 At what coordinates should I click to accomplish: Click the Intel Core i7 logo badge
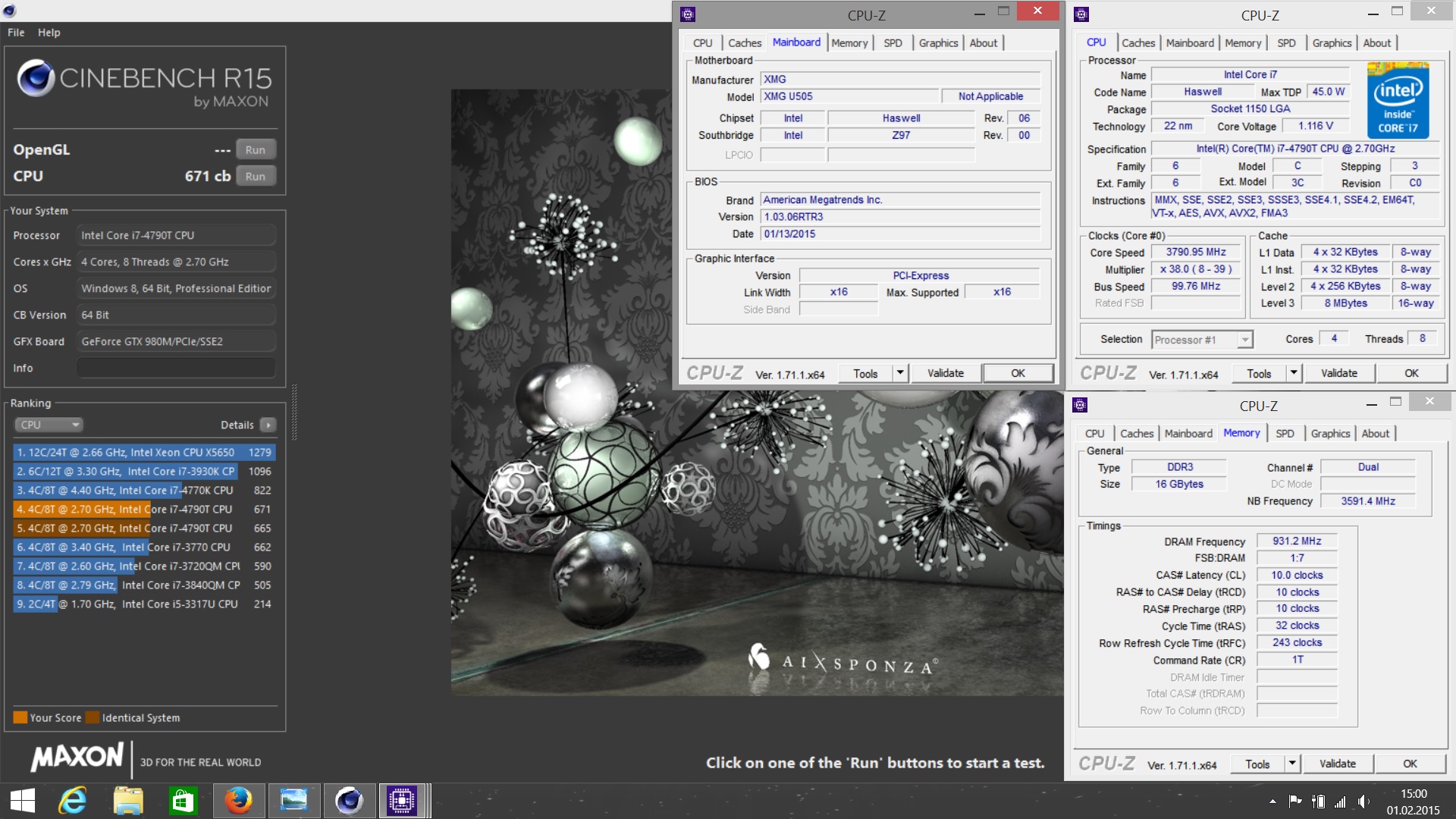(1398, 101)
